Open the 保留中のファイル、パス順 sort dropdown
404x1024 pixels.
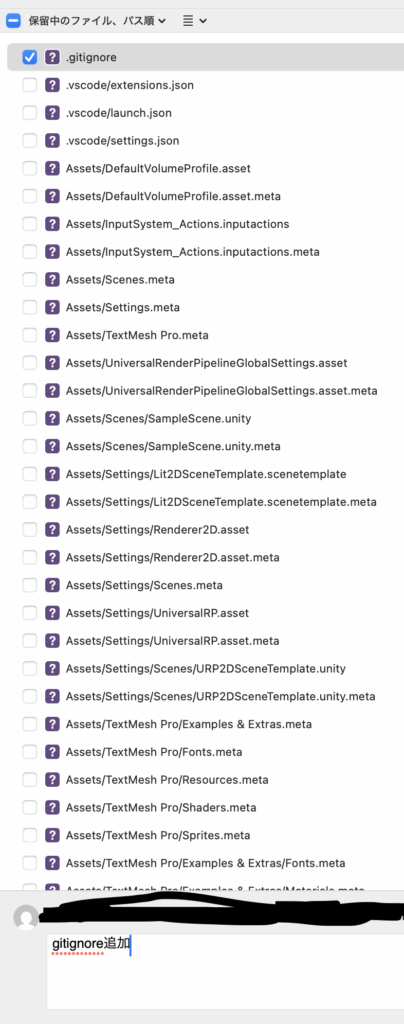[x=97, y=21]
